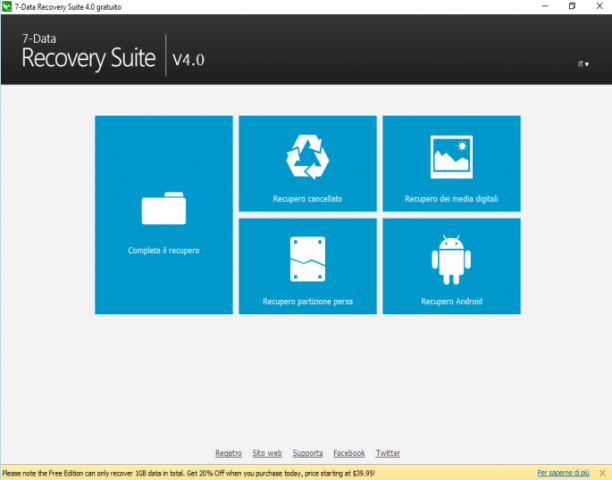Screen dimensions: 612x480
Task: Open Completa il recupero folder icon
Action: (x=164, y=208)
